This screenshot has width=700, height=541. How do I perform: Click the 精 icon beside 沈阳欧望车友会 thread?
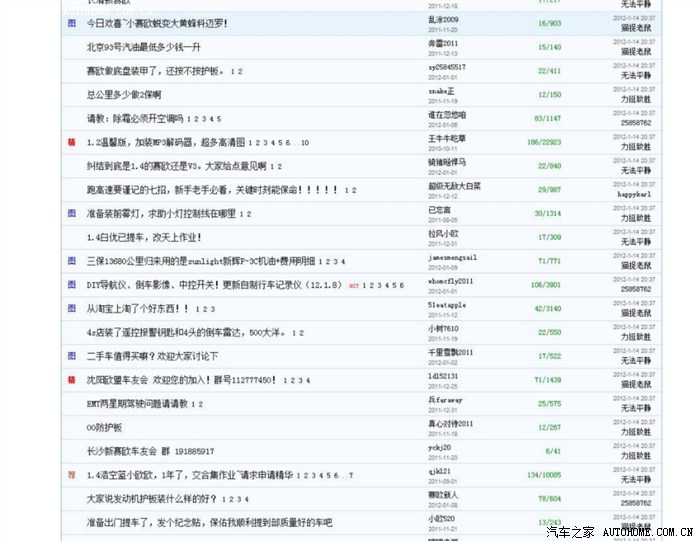pyautogui.click(x=71, y=380)
